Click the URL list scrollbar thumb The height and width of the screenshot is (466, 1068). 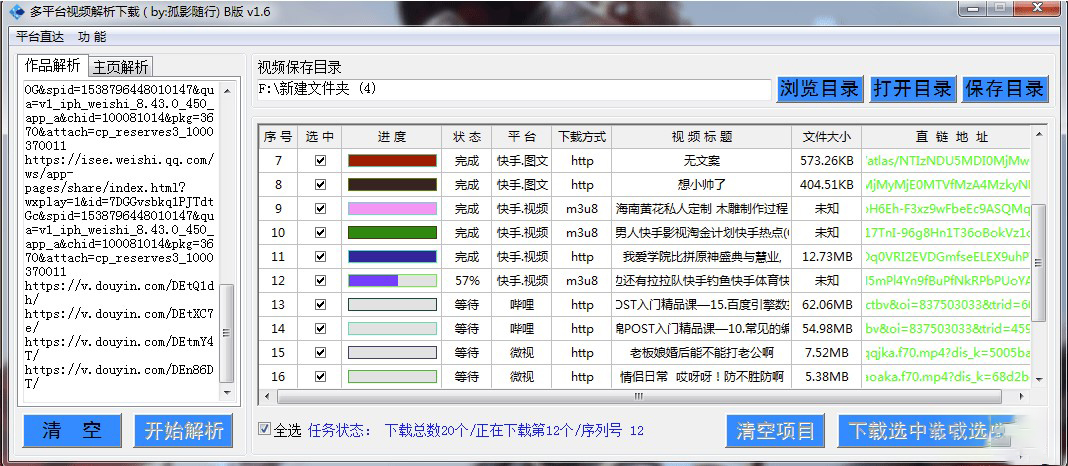(228, 332)
